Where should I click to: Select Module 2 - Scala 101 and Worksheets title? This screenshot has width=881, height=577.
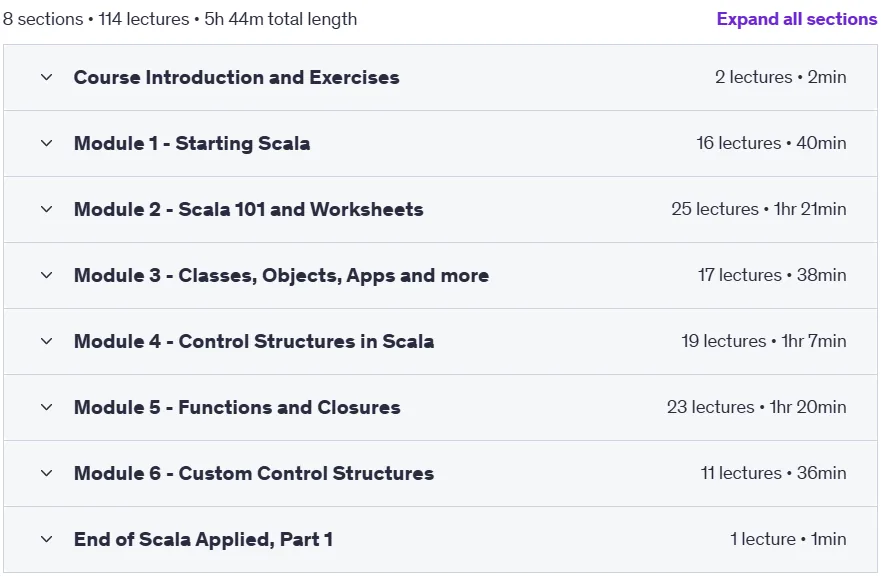click(248, 210)
